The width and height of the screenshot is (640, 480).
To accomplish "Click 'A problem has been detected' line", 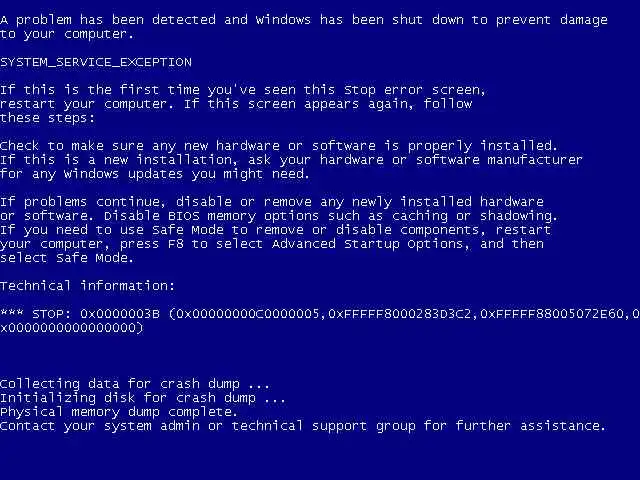I will (304, 20).
